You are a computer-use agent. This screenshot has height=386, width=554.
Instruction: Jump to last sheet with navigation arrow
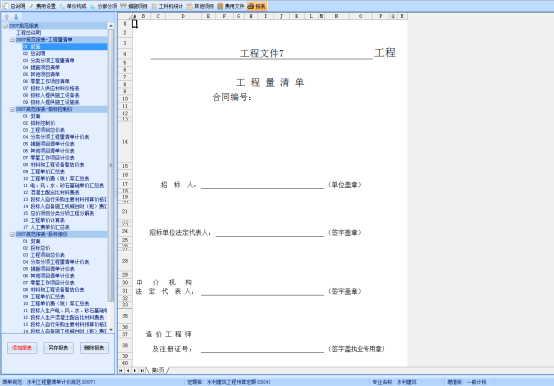point(142,370)
